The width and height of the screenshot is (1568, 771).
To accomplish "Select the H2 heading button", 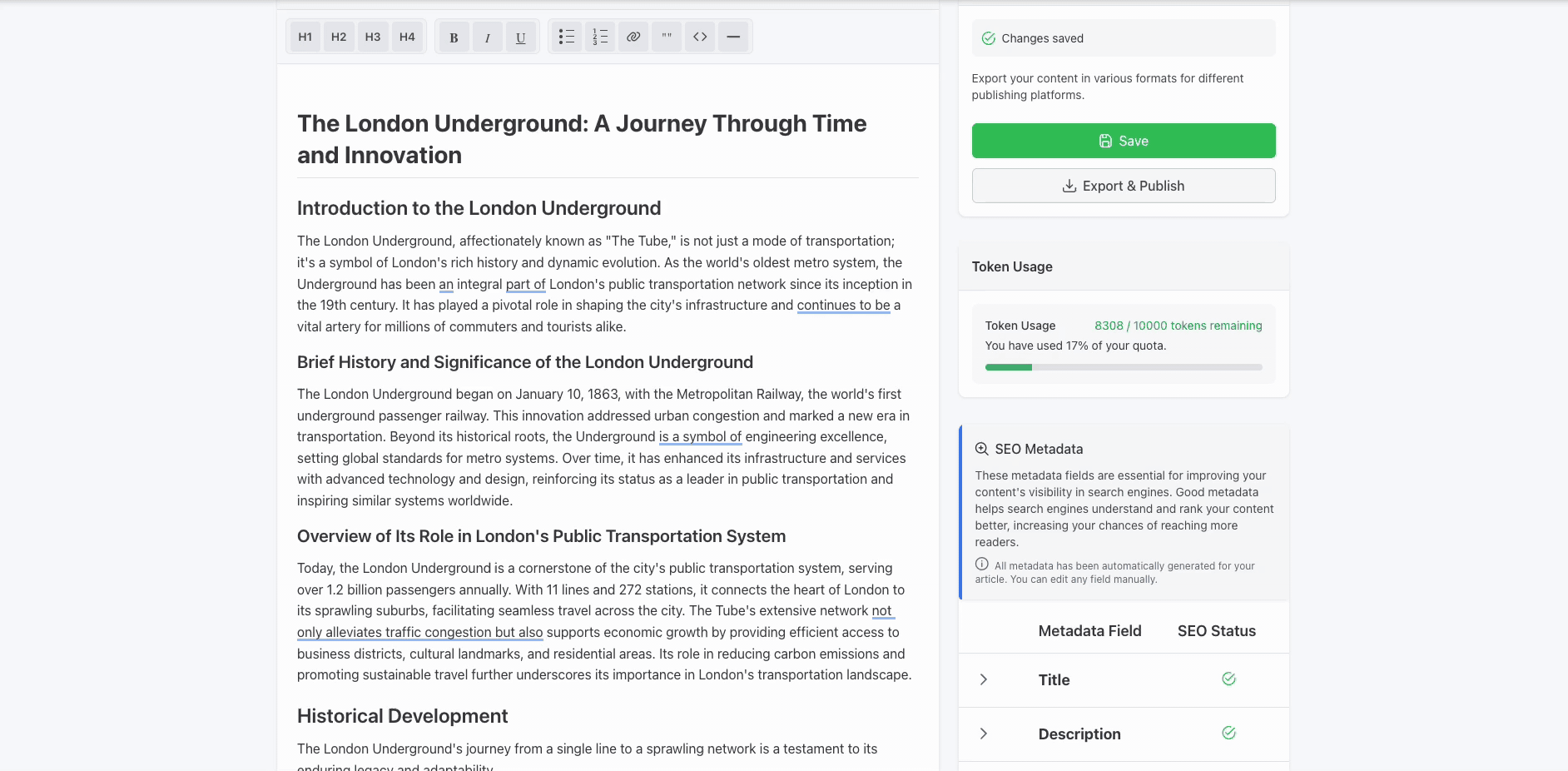I will pos(339,37).
